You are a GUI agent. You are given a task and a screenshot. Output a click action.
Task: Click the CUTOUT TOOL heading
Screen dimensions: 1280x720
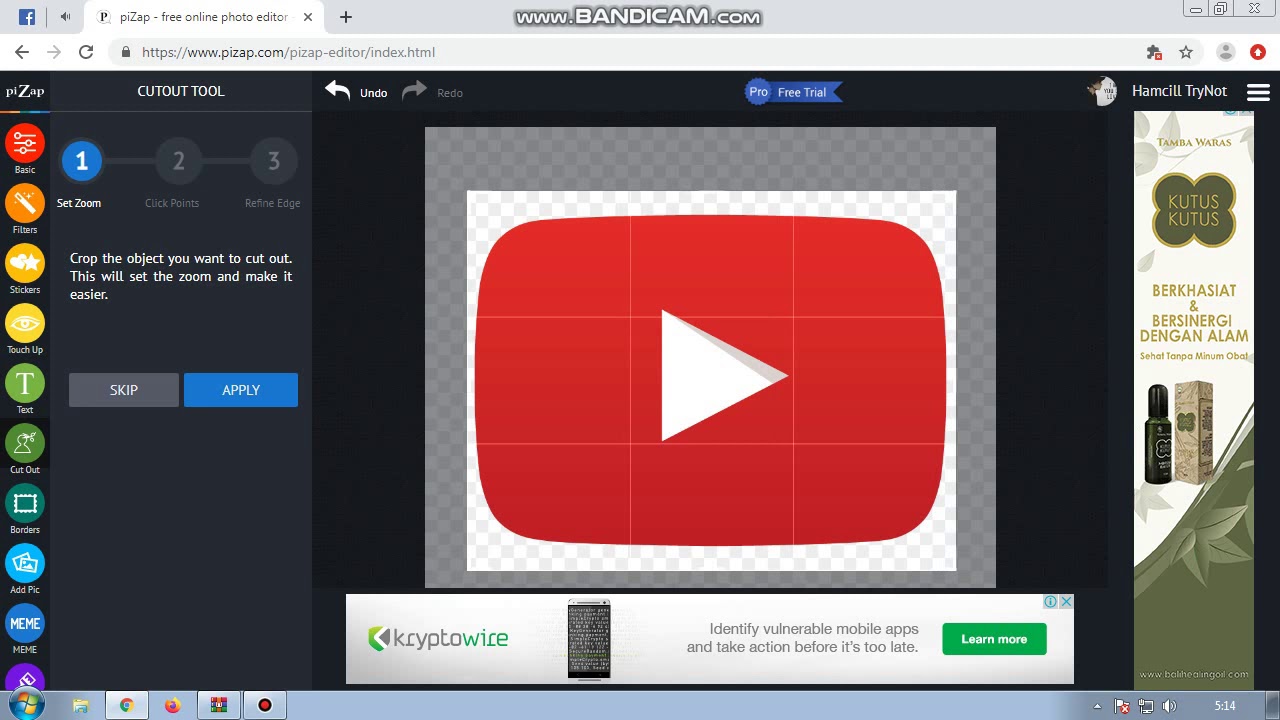coord(181,91)
